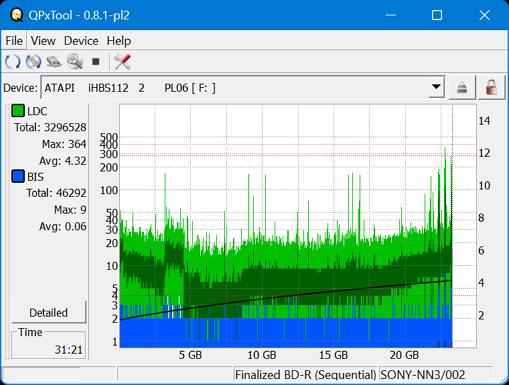
Task: Click the BIS Total: 46292 text
Action: click(56, 193)
